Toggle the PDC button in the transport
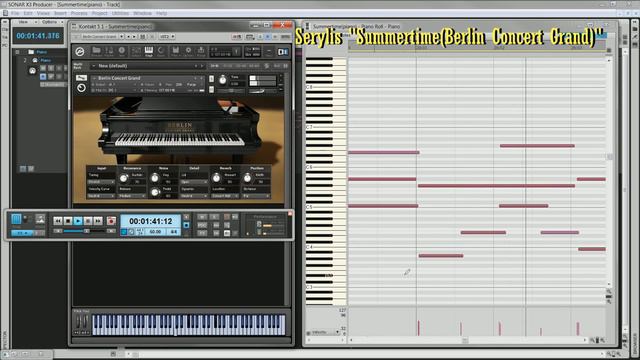This screenshot has height=360, width=640. click(x=202, y=225)
